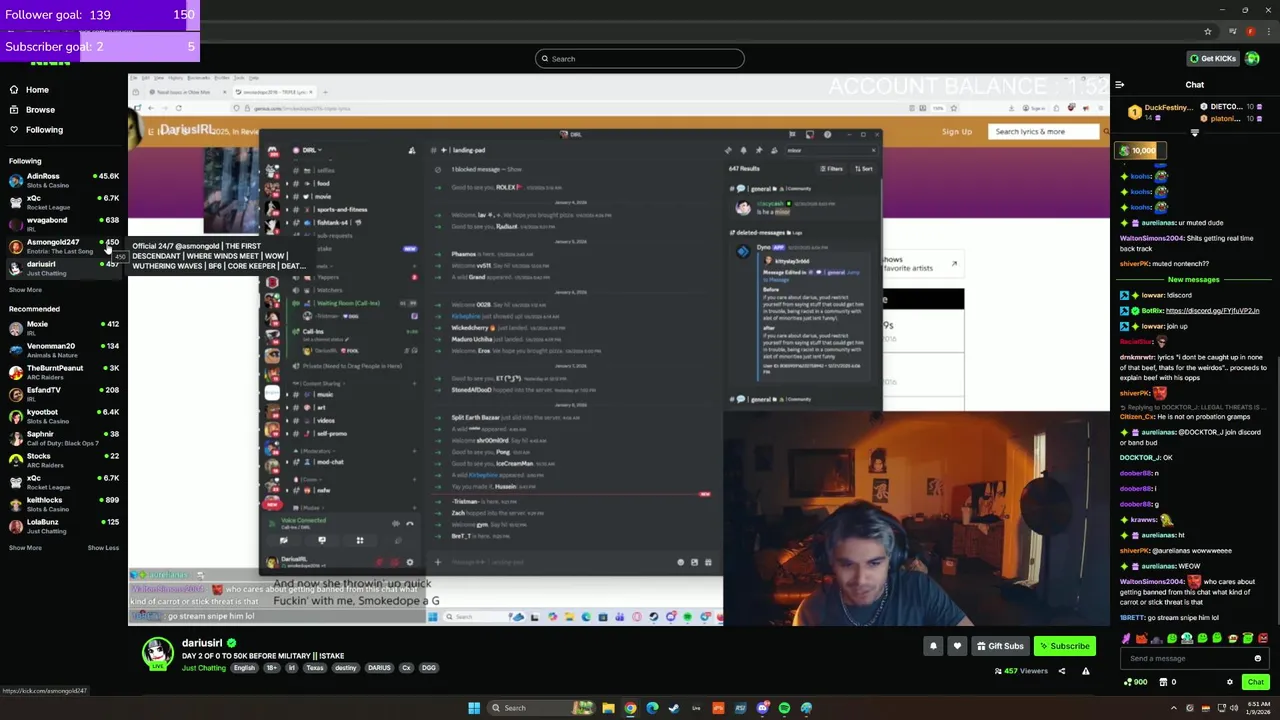Click the share stream icon
This screenshot has height=720, width=1280.
point(1062,671)
